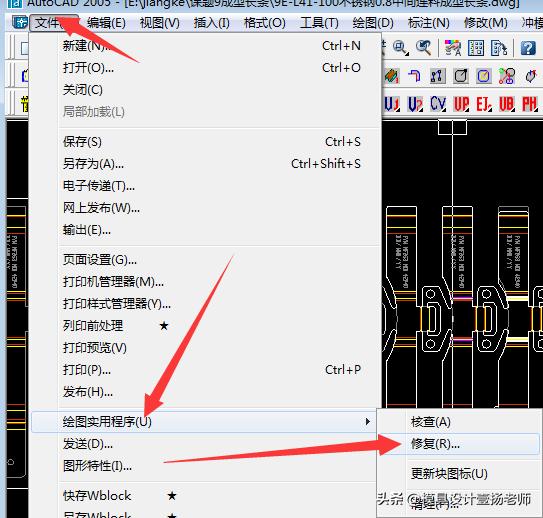This screenshot has width=543, height=518.
Task: Select 核查(A) in the submenu
Action: tap(459, 422)
